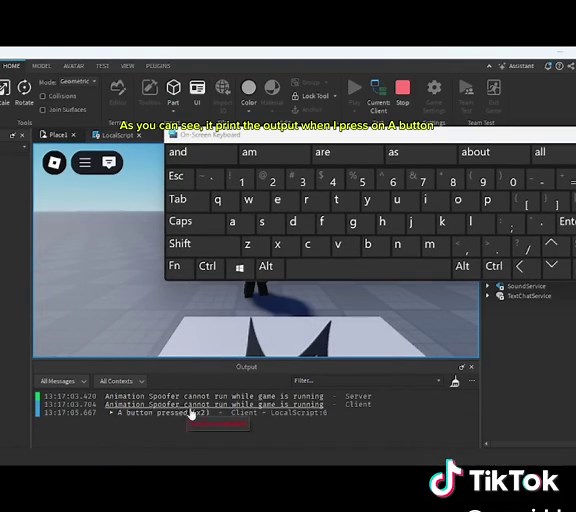The width and height of the screenshot is (576, 512).
Task: Open the Output filter history dropdown
Action: tap(438, 381)
